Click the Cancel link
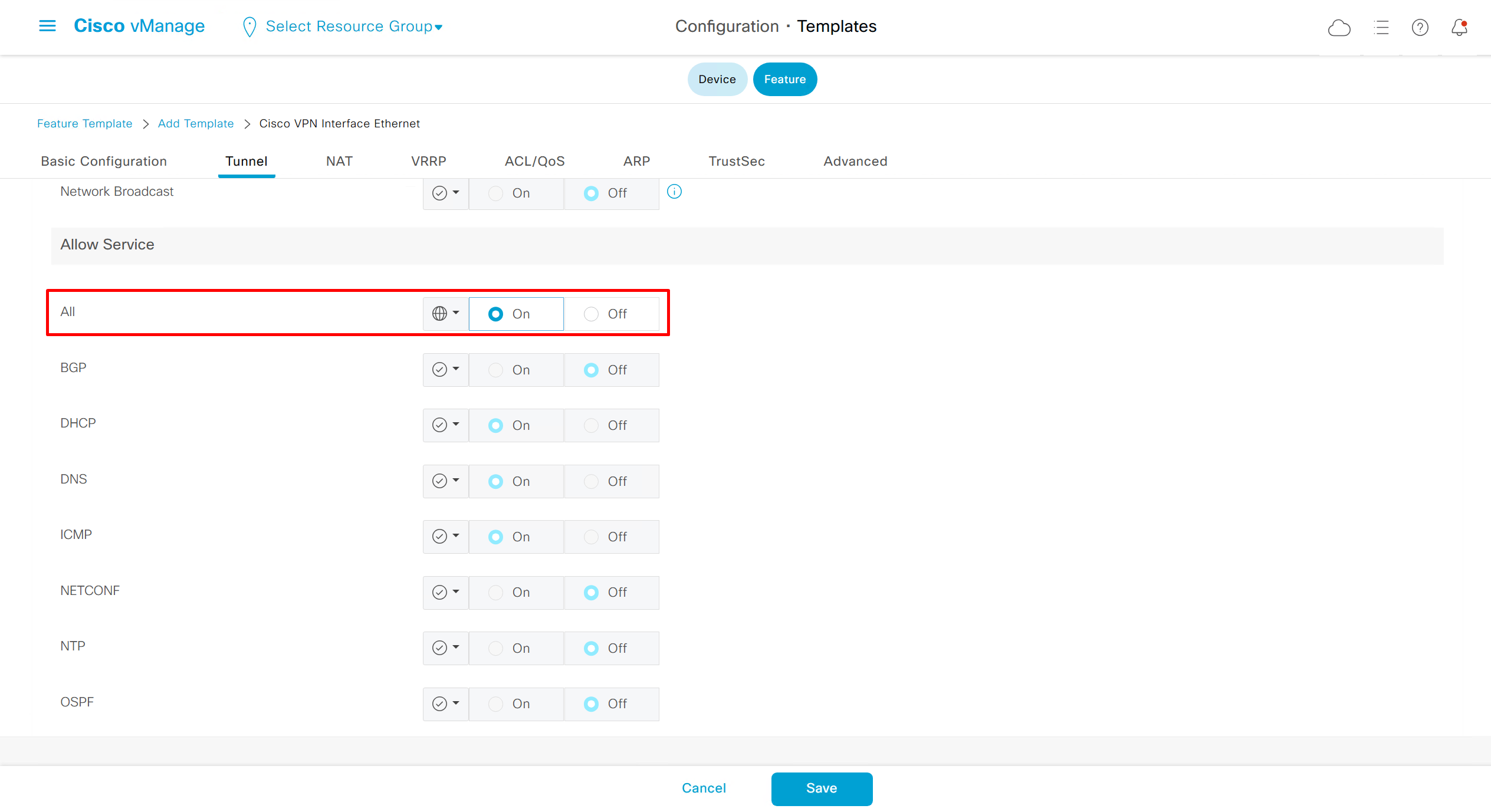1491x812 pixels. coord(704,788)
